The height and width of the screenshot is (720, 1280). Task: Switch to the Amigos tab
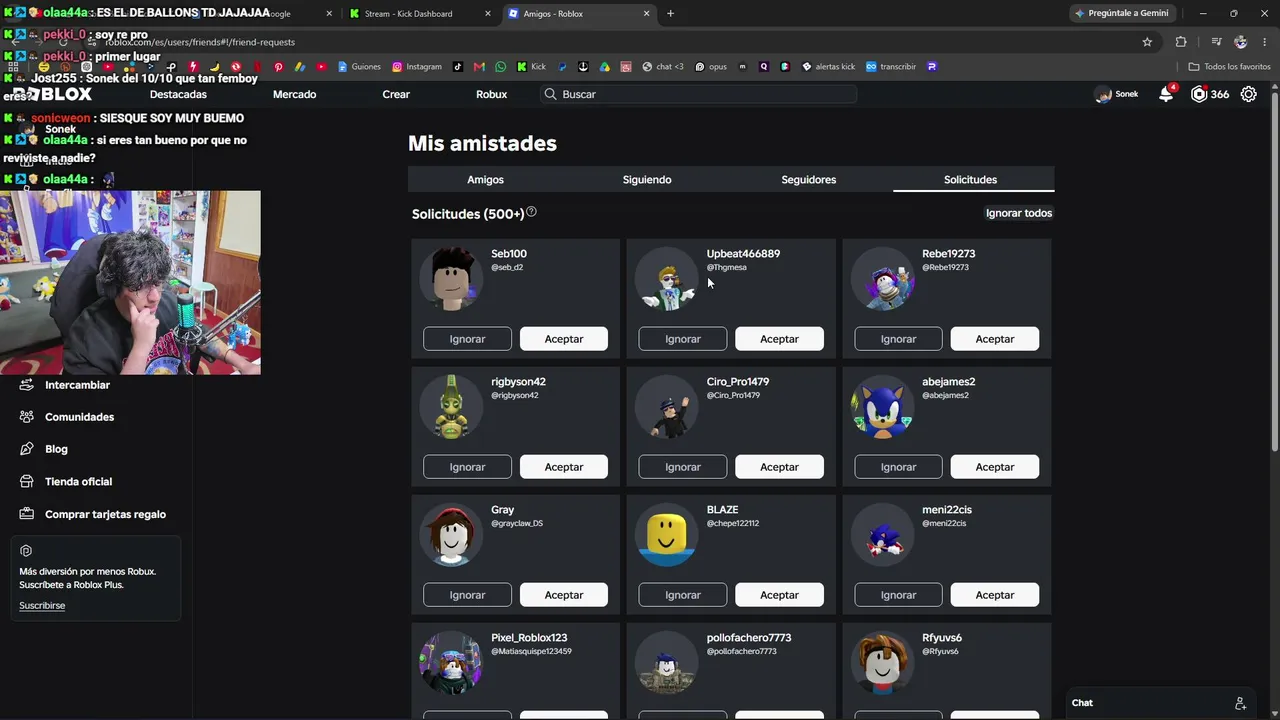485,180
